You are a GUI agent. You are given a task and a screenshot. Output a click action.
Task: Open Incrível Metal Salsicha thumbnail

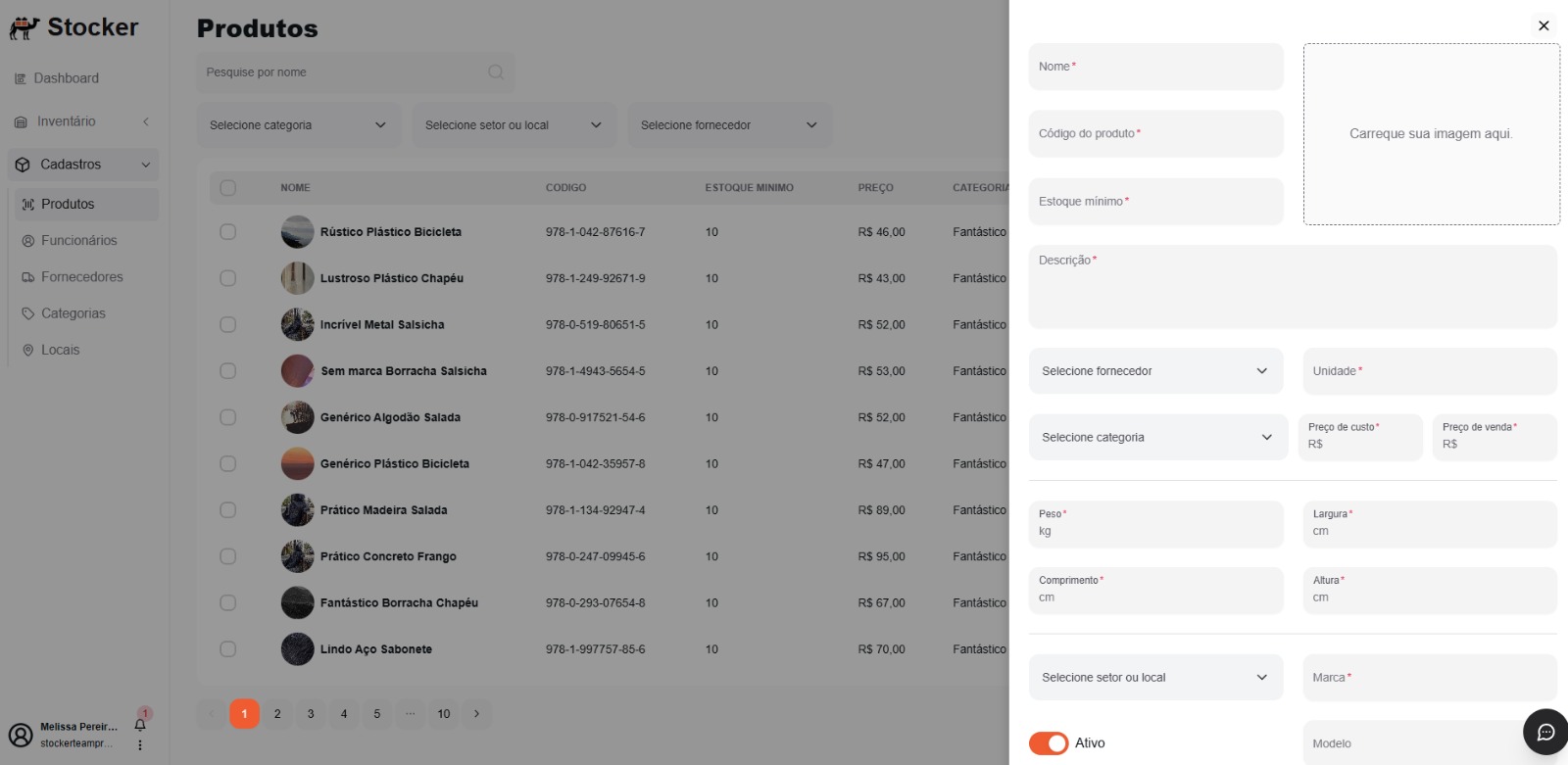298,324
